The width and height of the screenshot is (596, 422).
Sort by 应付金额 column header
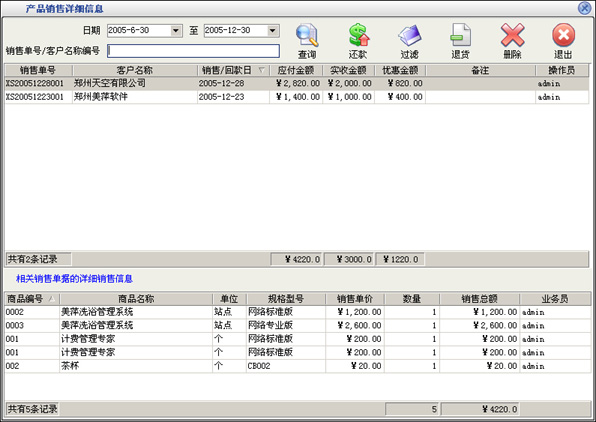296,70
